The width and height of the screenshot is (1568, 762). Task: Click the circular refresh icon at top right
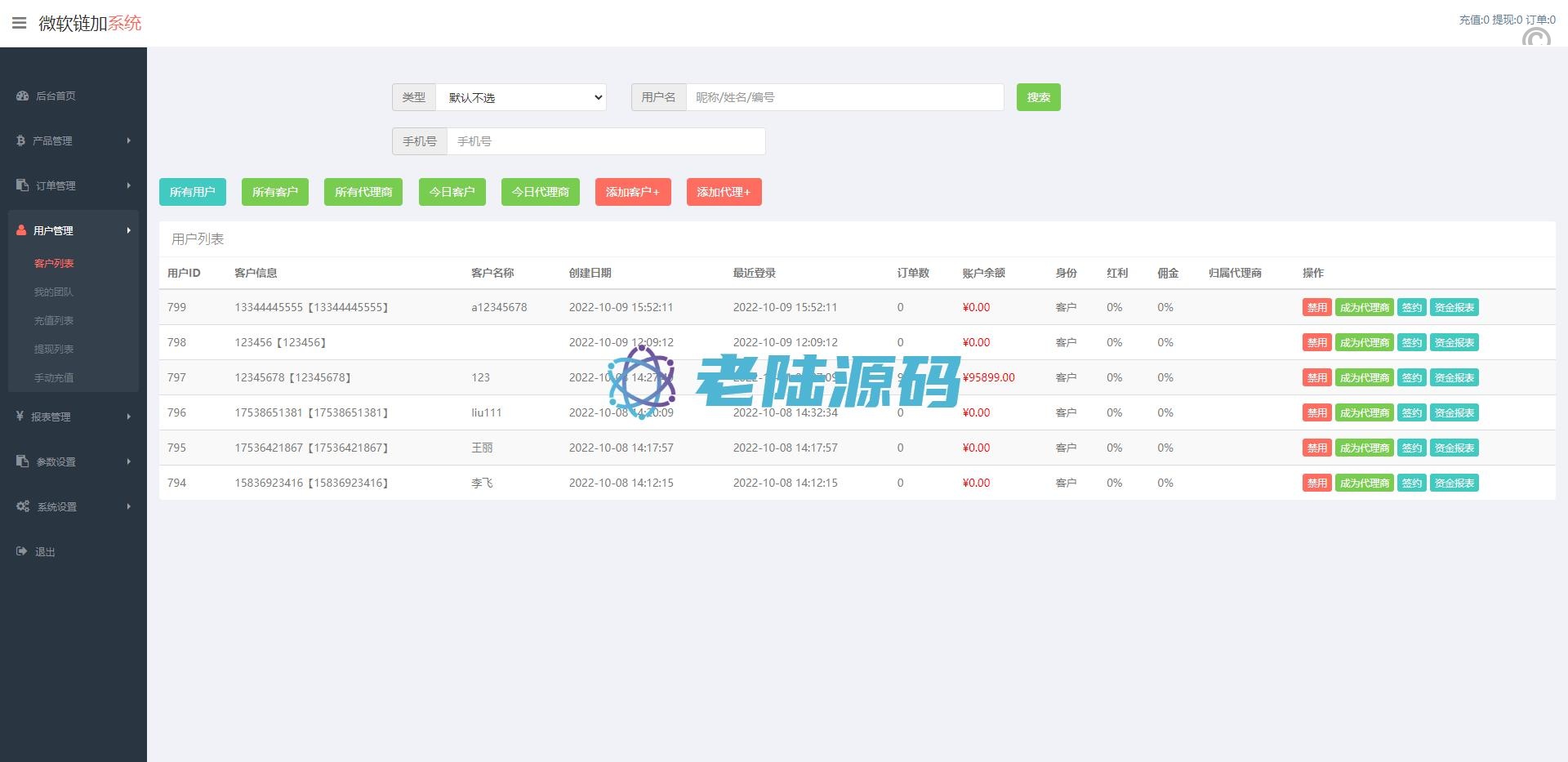(1536, 37)
